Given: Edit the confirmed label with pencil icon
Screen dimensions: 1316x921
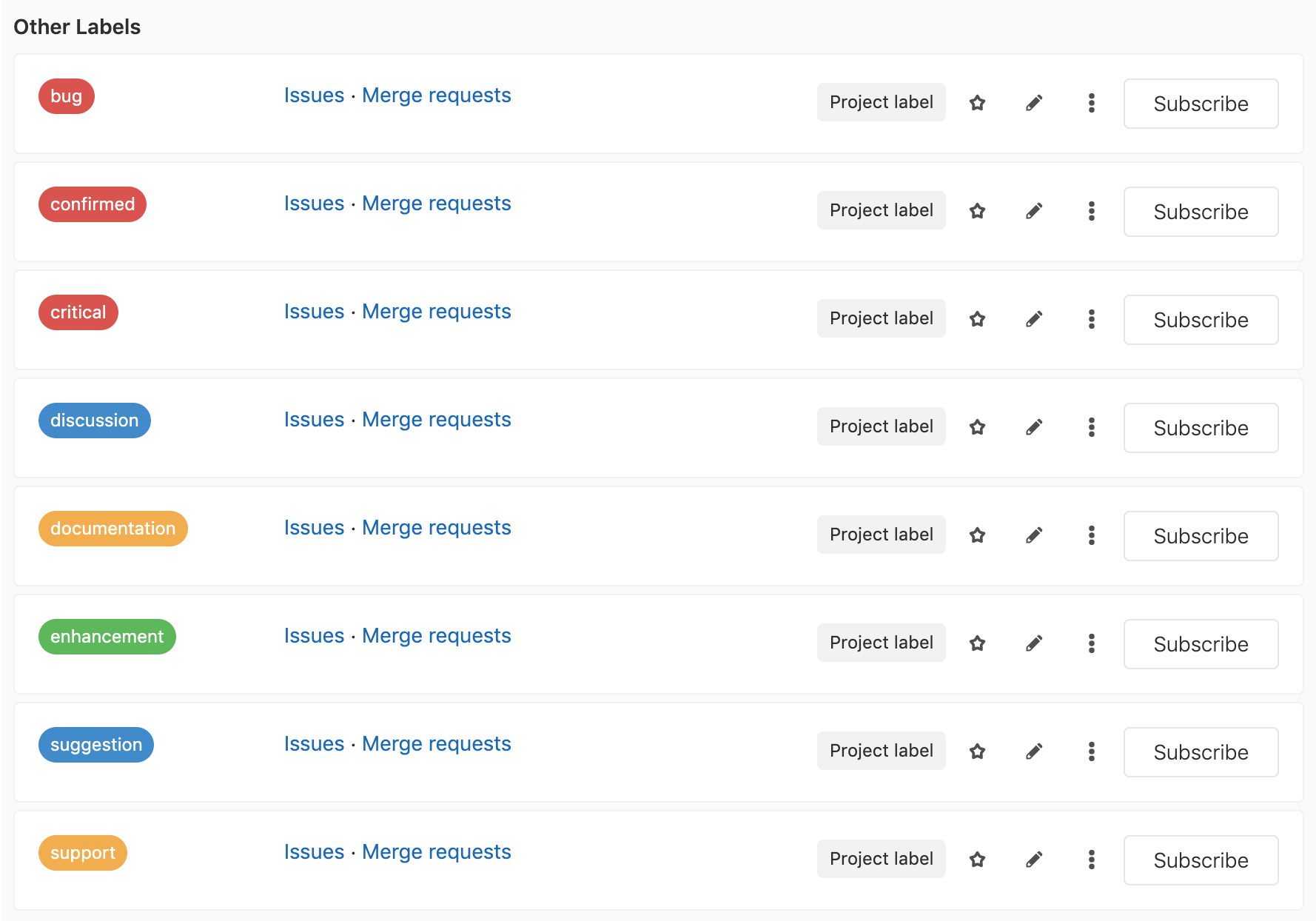Looking at the screenshot, I should (x=1034, y=211).
